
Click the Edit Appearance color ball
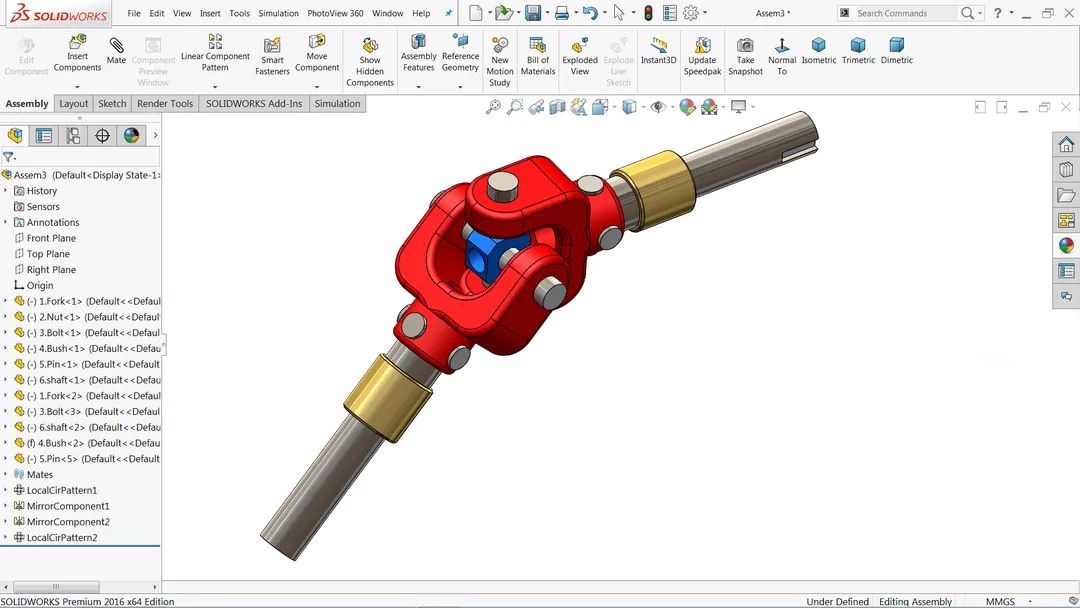687,107
